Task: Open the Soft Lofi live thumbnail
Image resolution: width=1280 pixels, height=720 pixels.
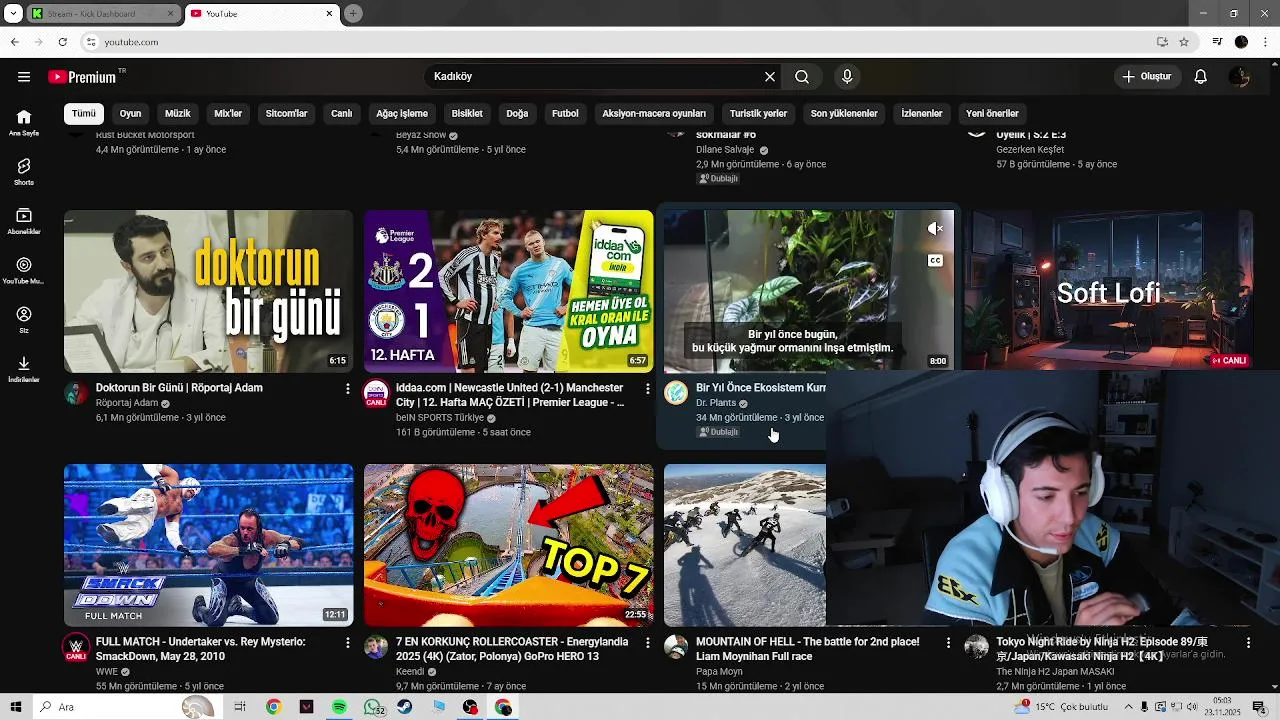Action: [x=1108, y=290]
